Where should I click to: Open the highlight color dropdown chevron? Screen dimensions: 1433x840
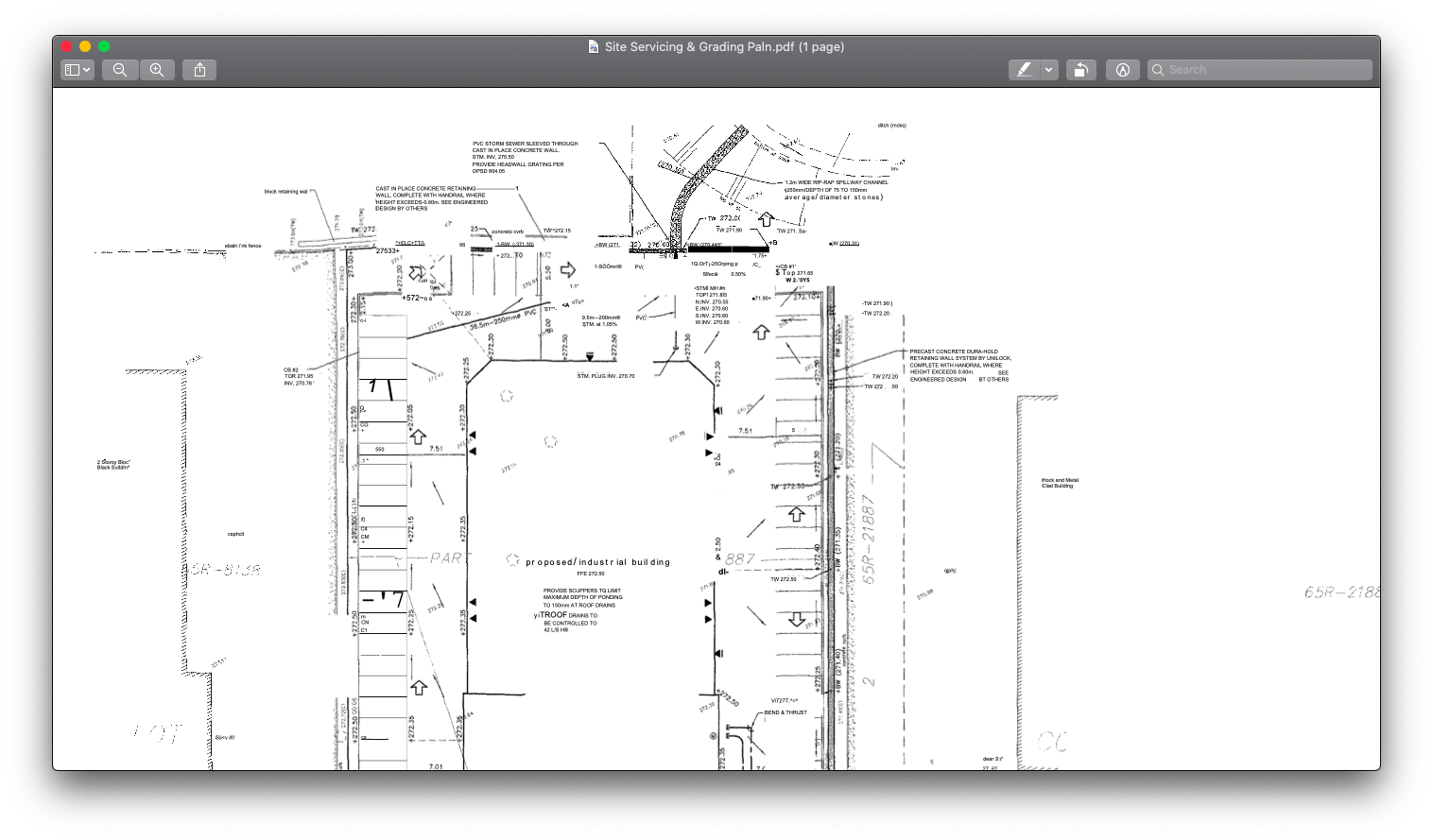click(1048, 69)
